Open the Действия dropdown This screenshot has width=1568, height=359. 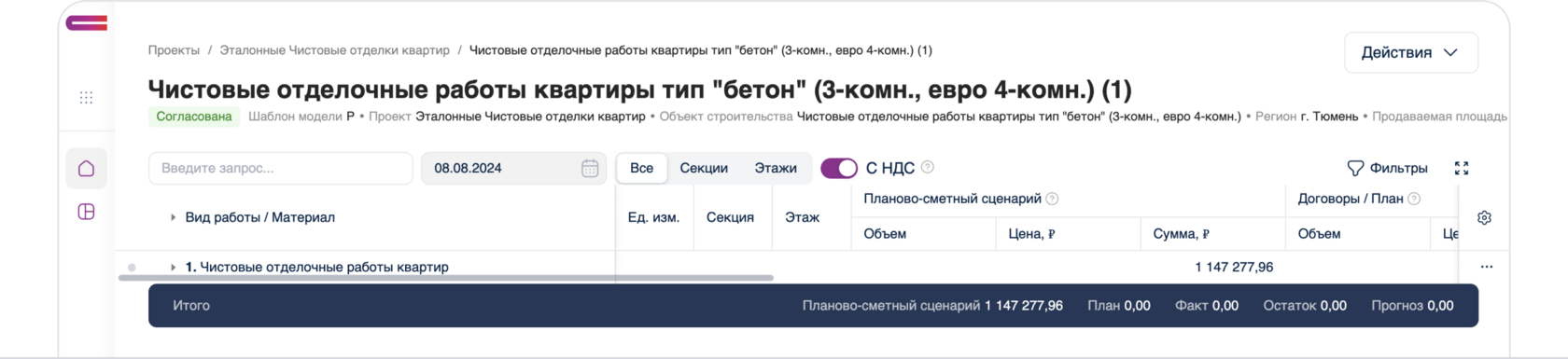point(1410,52)
